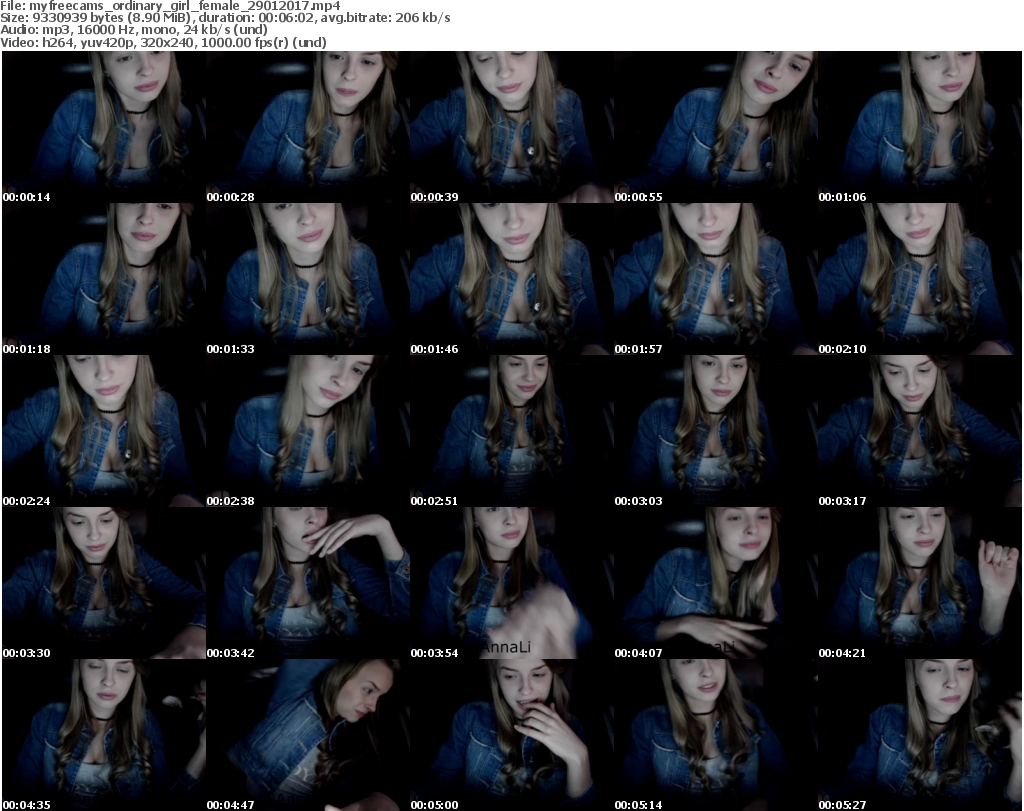Image resolution: width=1024 pixels, height=811 pixels.
Task: Click the Size and duration info line
Action: point(225,18)
